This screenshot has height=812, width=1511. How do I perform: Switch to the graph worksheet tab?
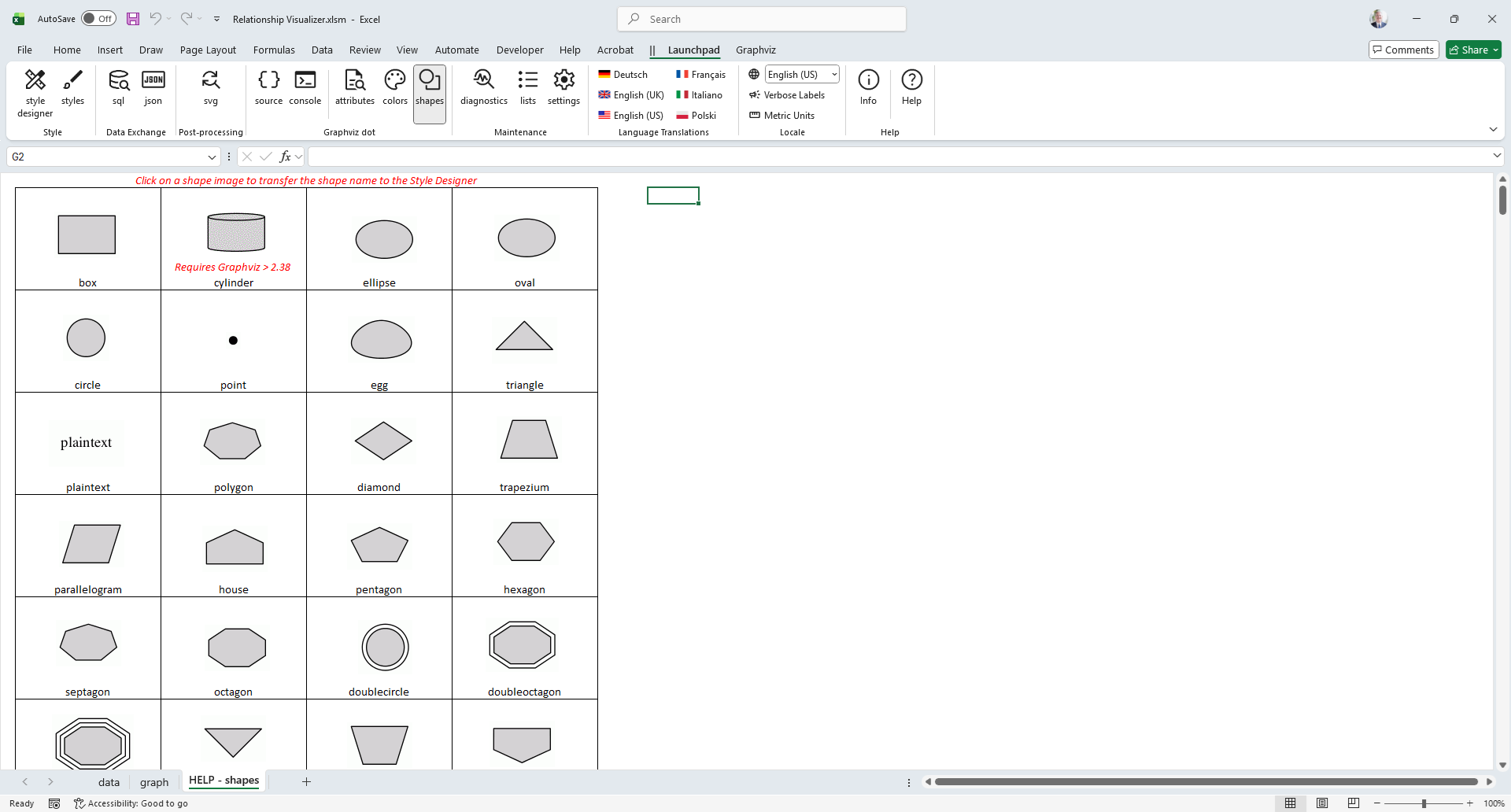[154, 782]
